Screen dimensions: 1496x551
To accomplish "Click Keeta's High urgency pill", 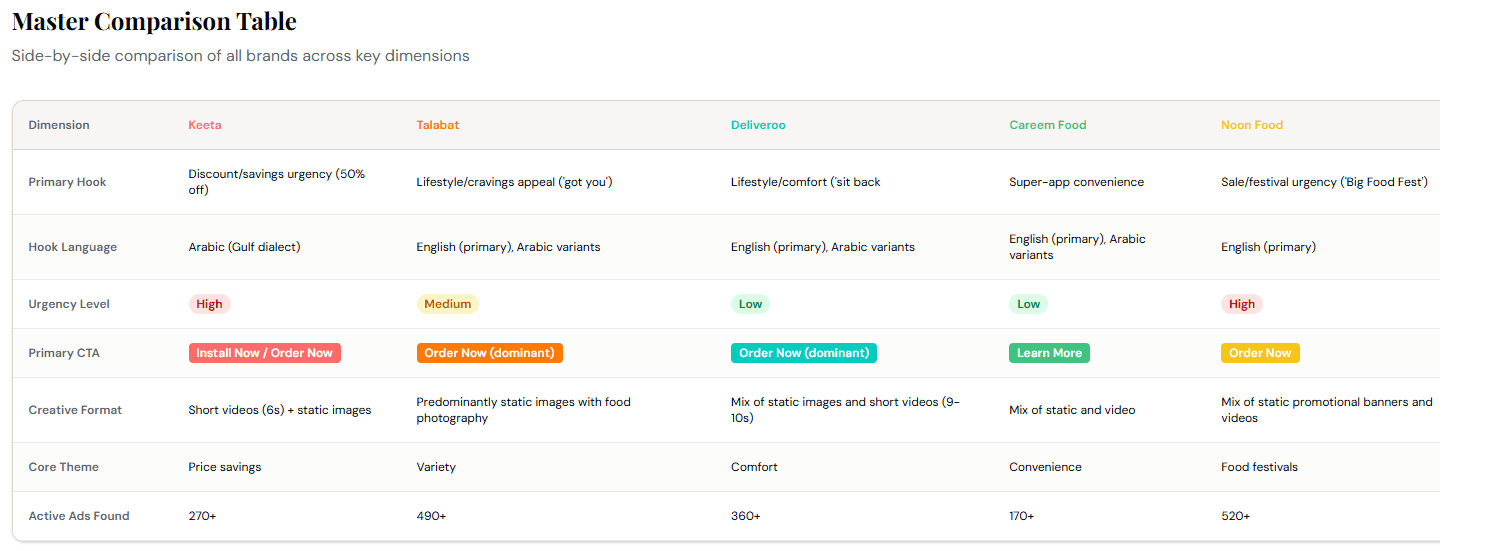I will (x=209, y=304).
